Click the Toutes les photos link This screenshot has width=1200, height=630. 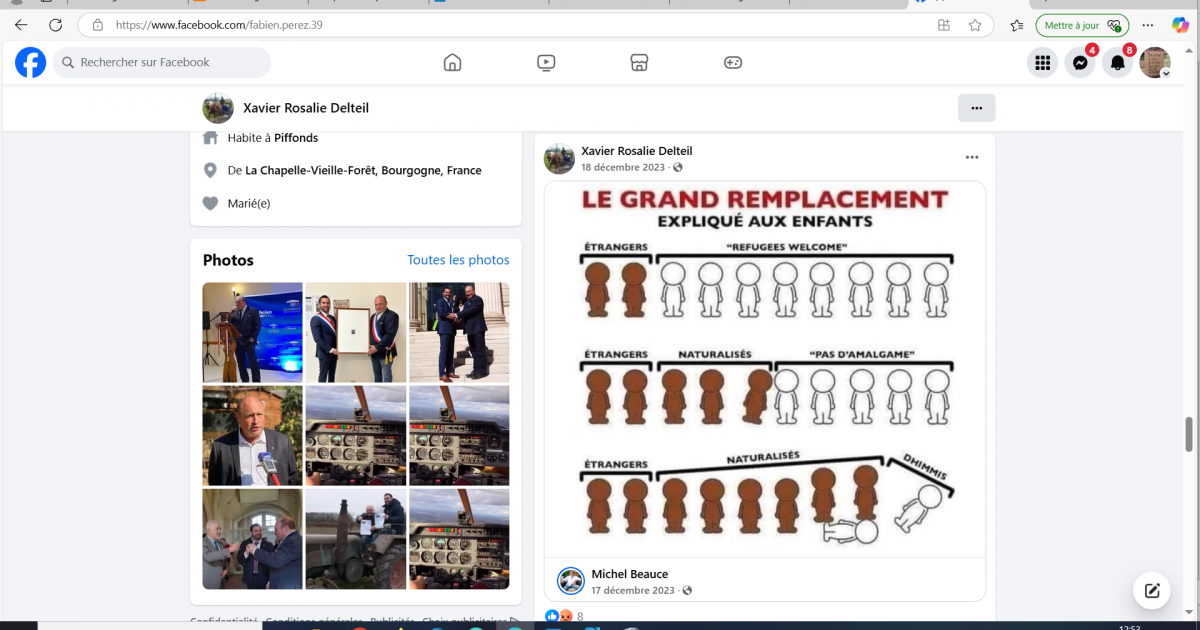458,260
